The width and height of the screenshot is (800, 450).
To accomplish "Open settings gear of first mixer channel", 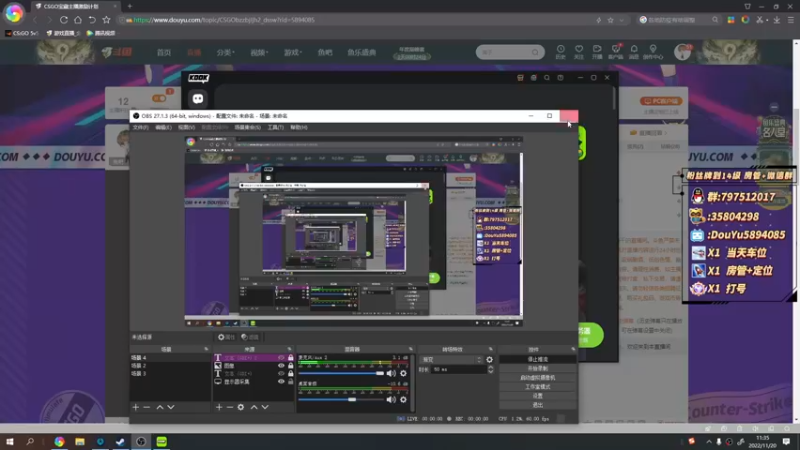I will point(404,373).
